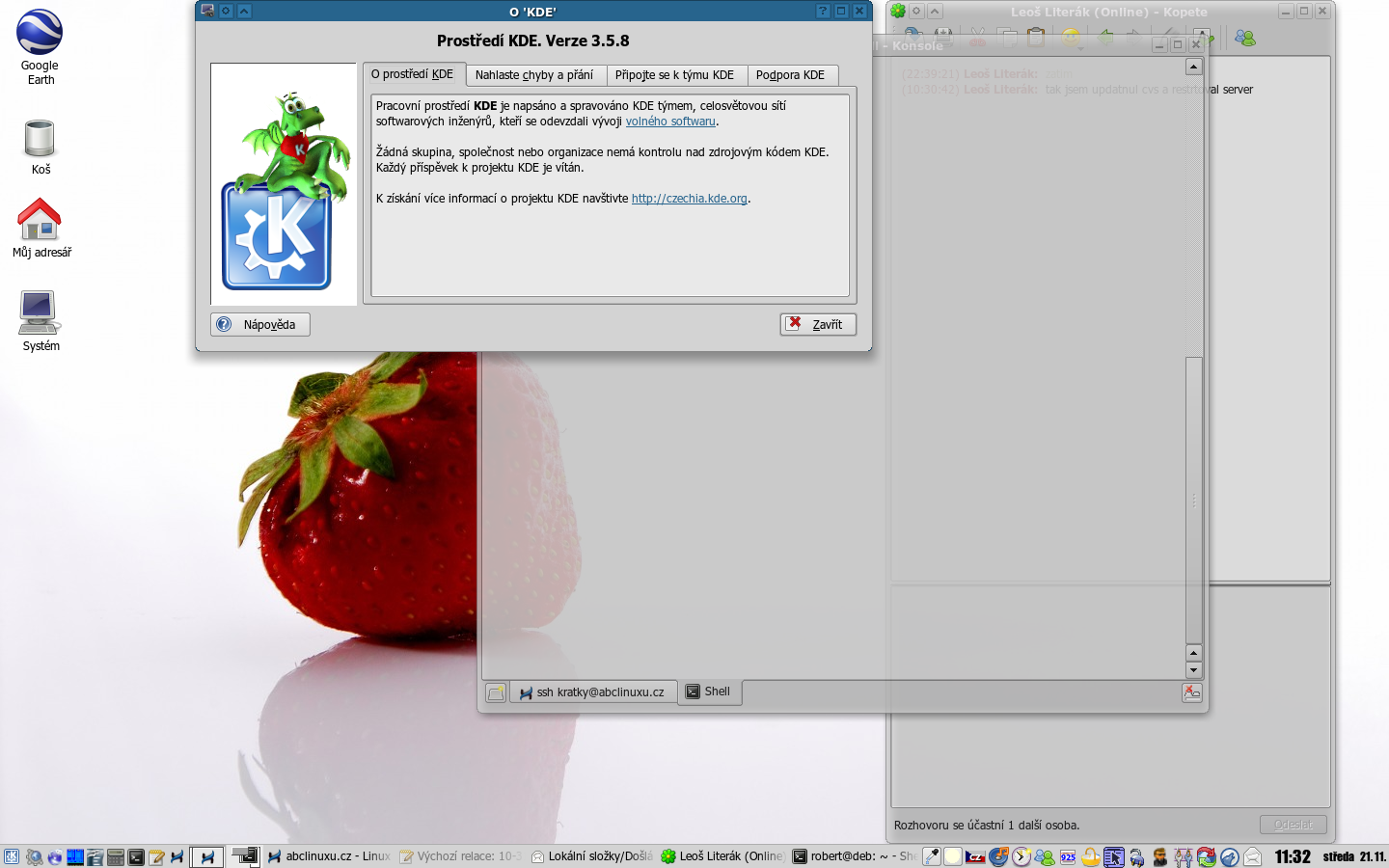Switch to 'robert@deb: ~' taskbar entry
The image size is (1389, 868).
click(x=854, y=856)
